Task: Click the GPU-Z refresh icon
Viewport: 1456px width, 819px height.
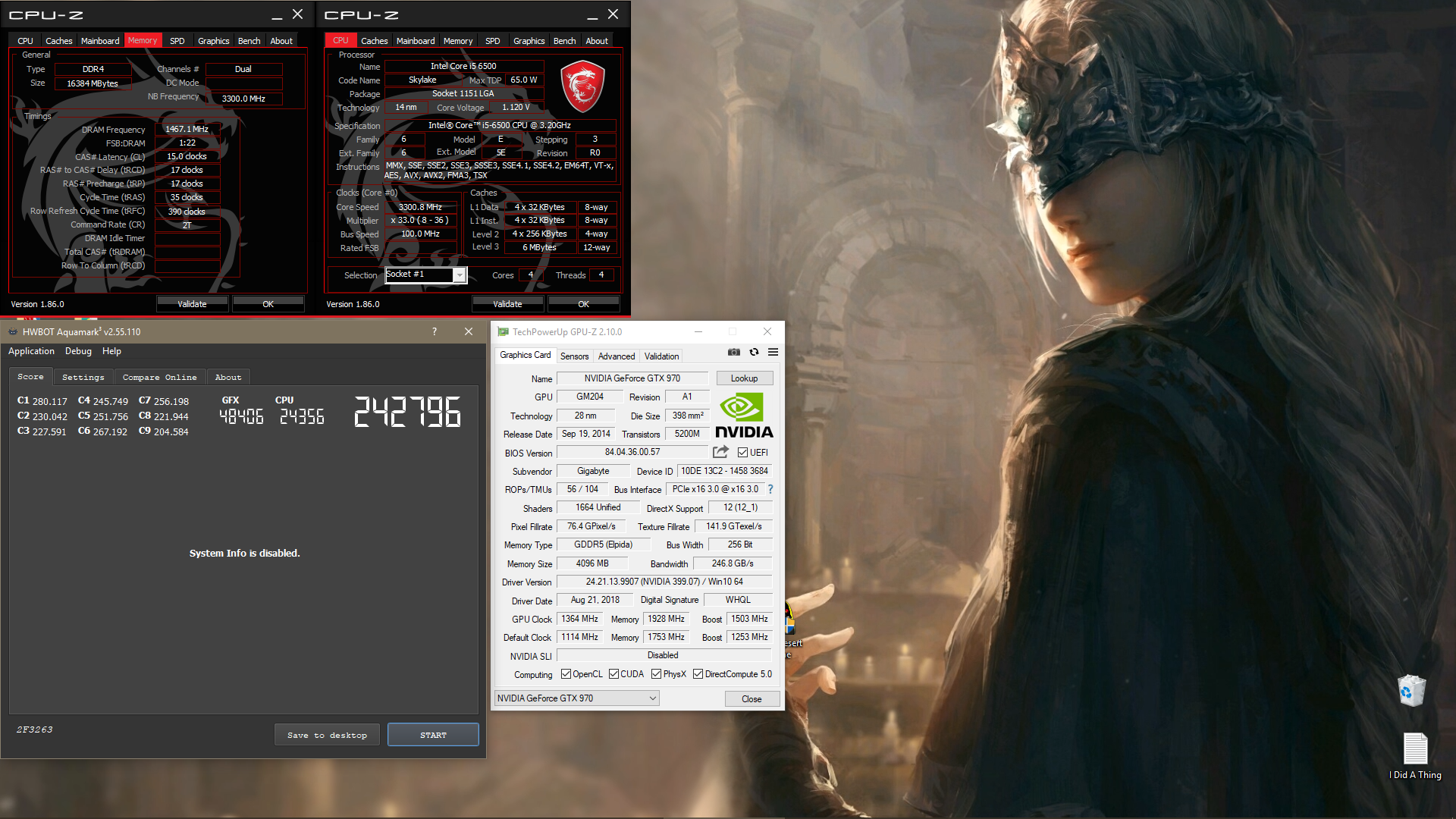Action: tap(754, 352)
